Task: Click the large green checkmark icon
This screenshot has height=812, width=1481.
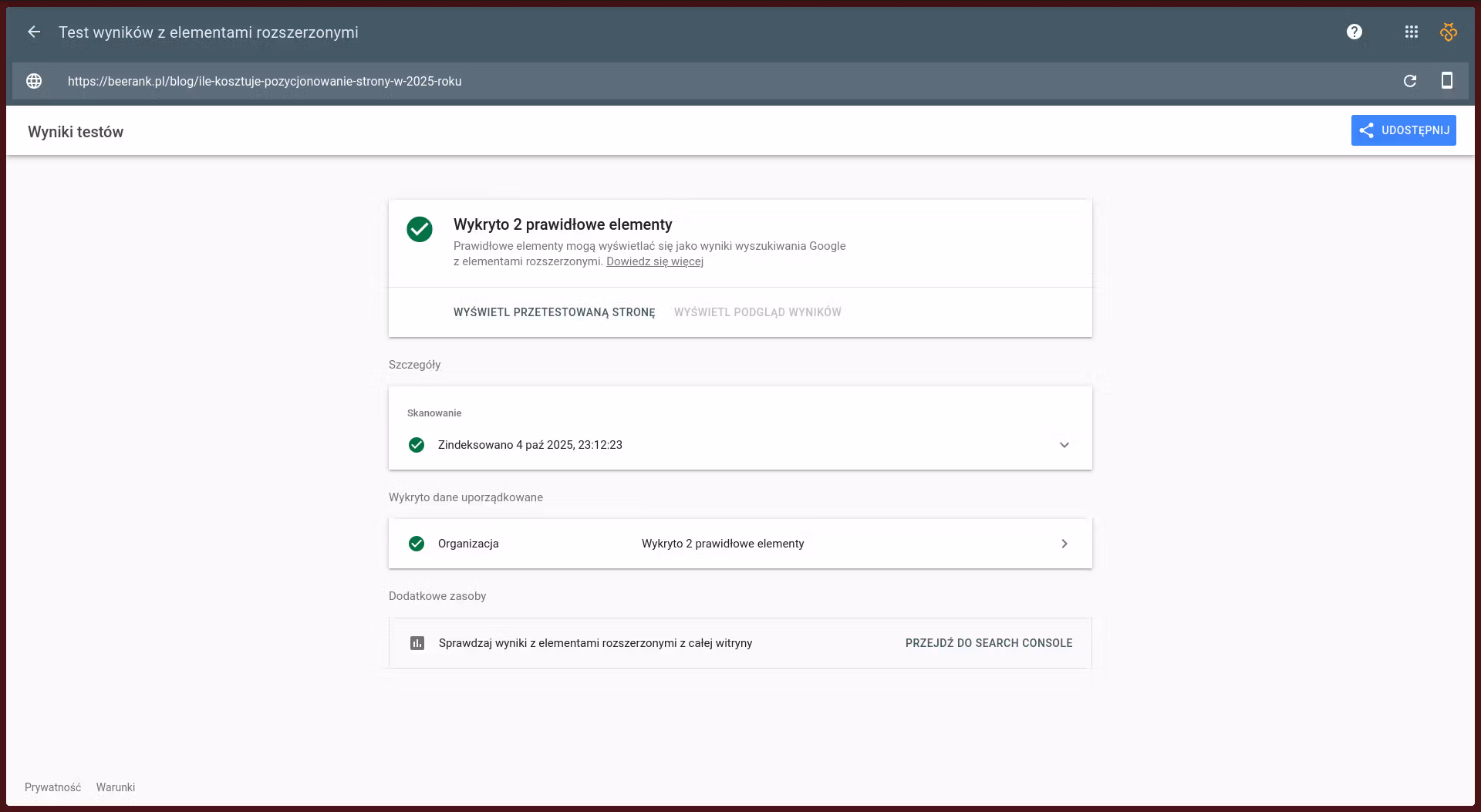Action: click(420, 230)
